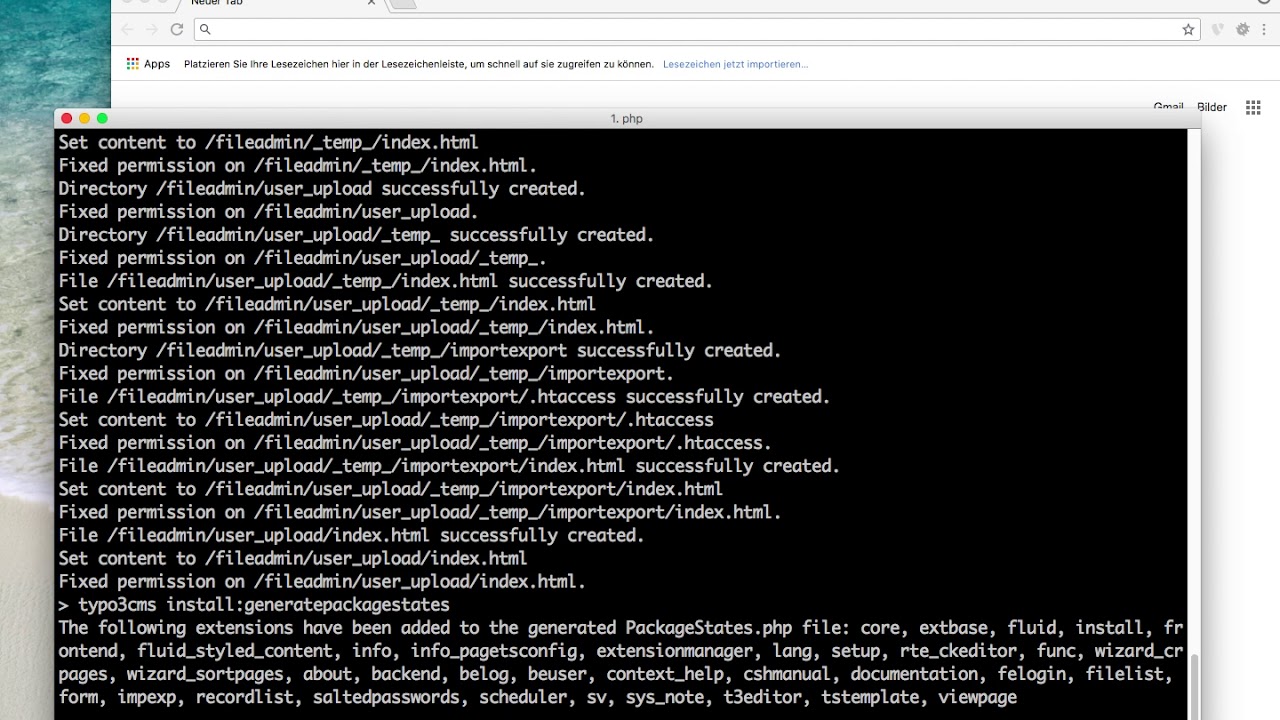
Task: Click 'File /fileadmin/user_upload/_temp_/importexport/.htaccess successfully created.' line
Action: 444,397
